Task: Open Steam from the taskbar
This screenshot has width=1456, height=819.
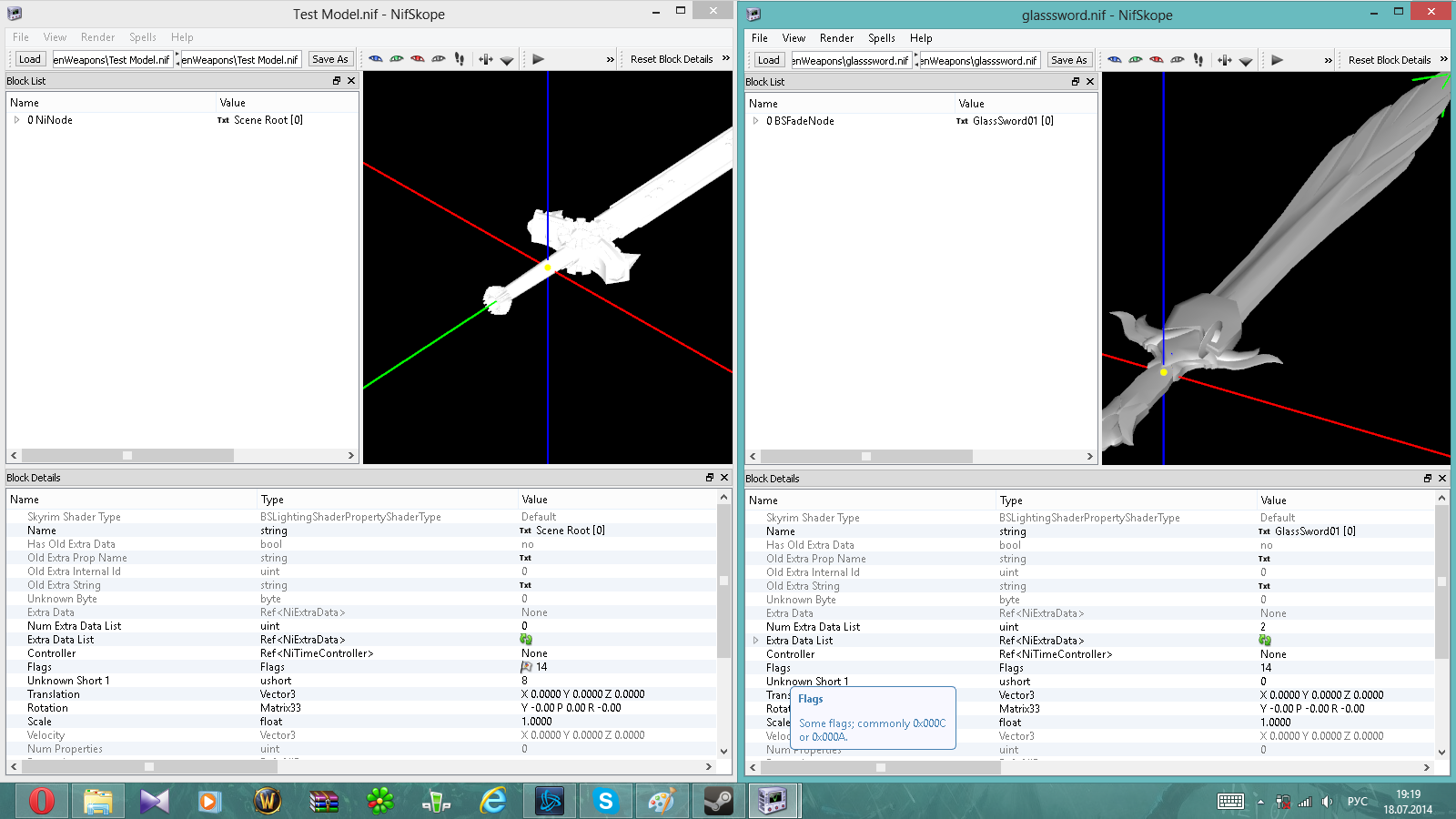Action: 719,801
